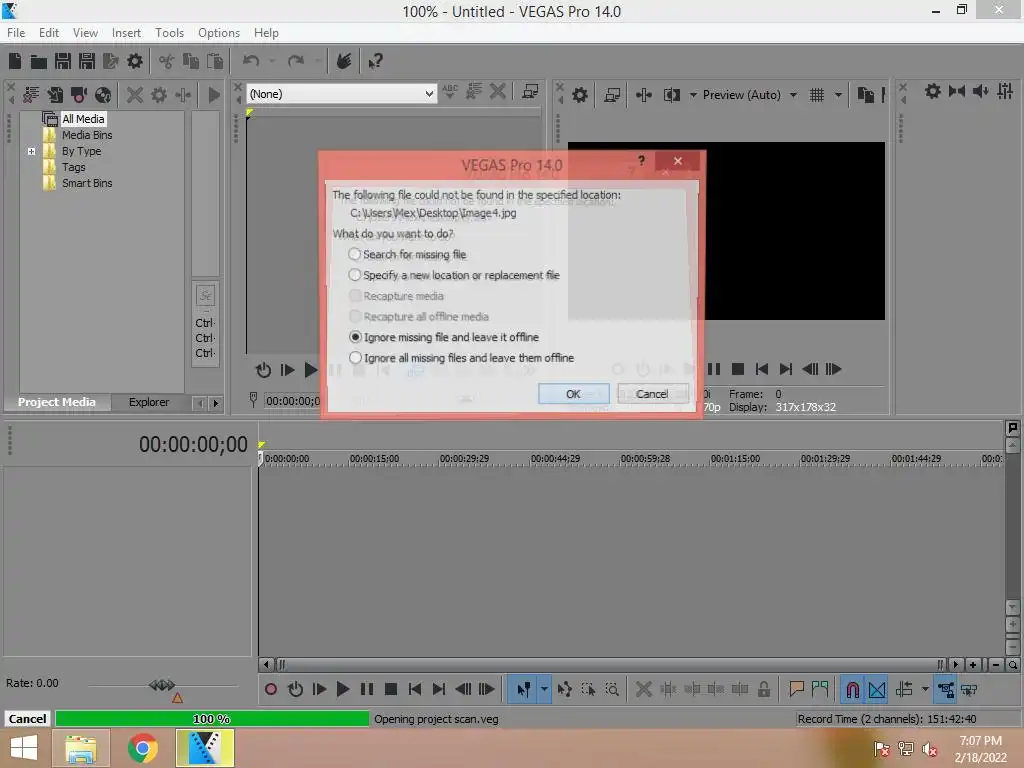This screenshot has height=768, width=1024.
Task: Toggle Auto Ripple button
Action: click(x=904, y=689)
